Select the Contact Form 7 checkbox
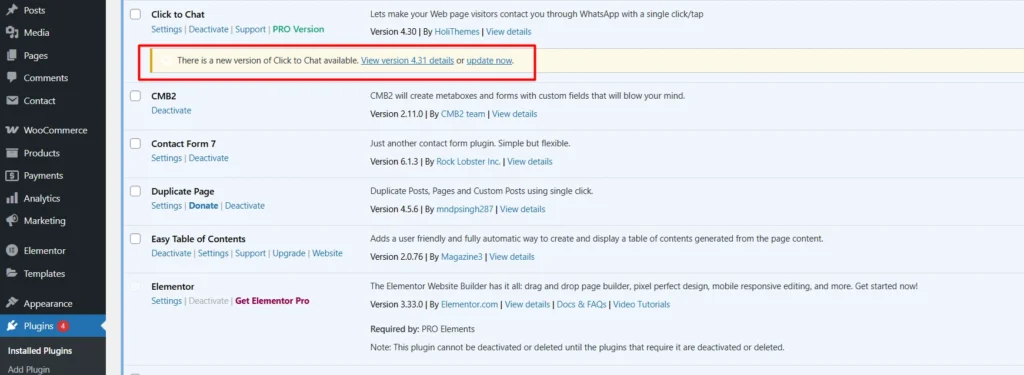This screenshot has width=1024, height=375. click(x=135, y=144)
